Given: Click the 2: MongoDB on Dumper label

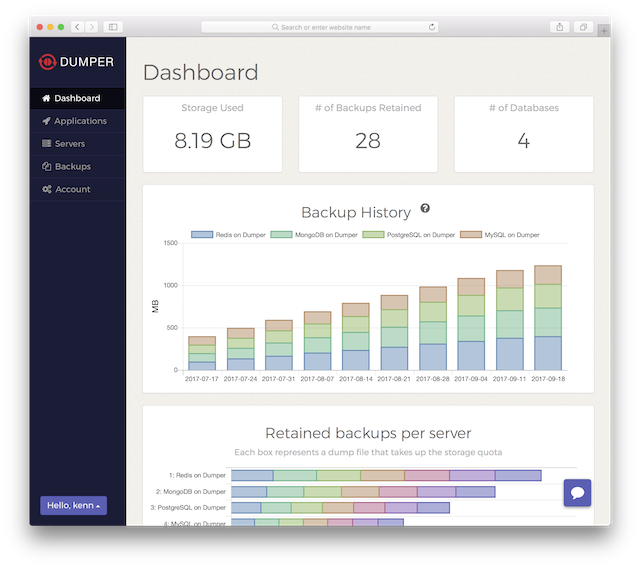Looking at the screenshot, I should (x=191, y=492).
